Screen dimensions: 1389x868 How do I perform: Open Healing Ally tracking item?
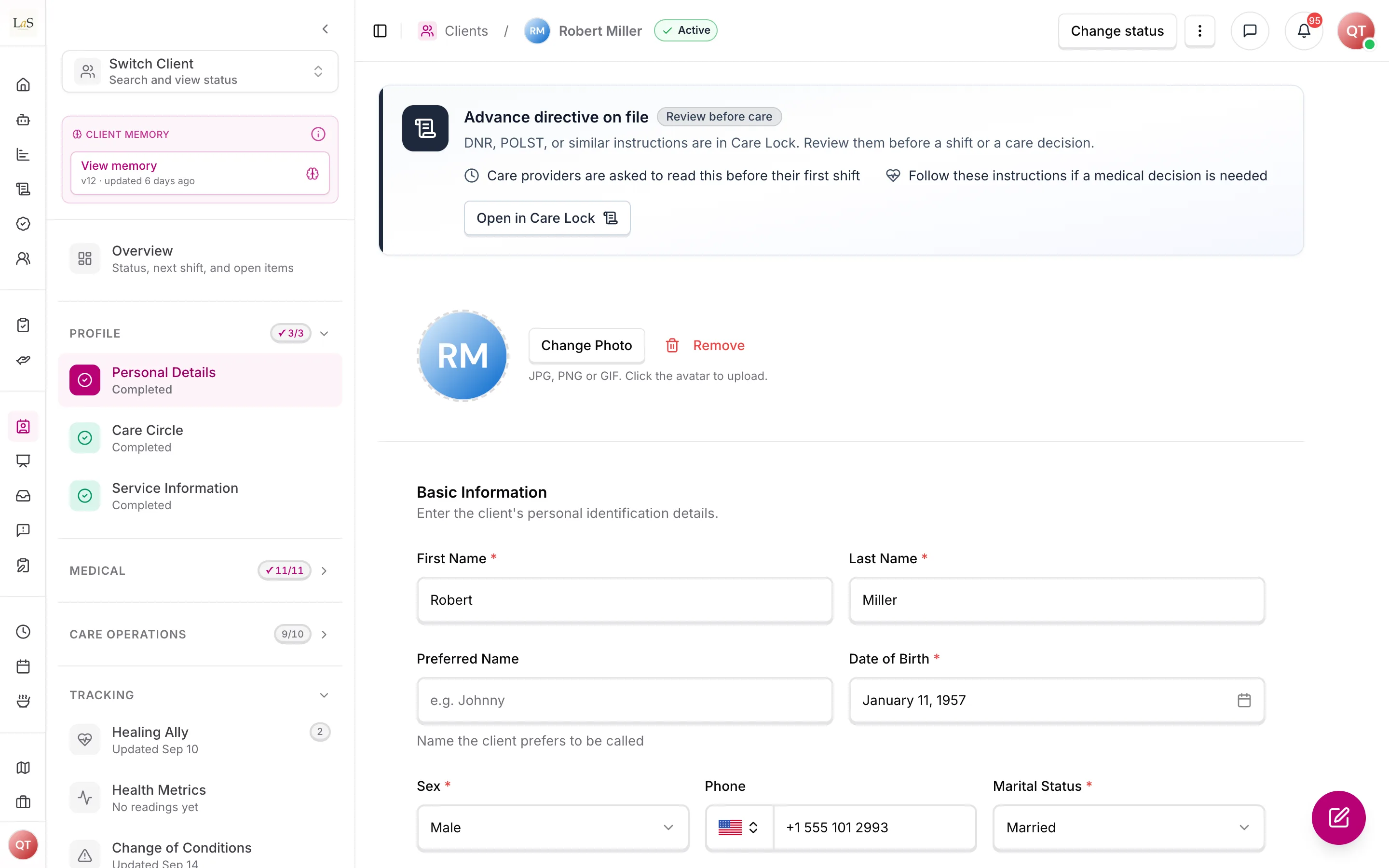point(200,740)
